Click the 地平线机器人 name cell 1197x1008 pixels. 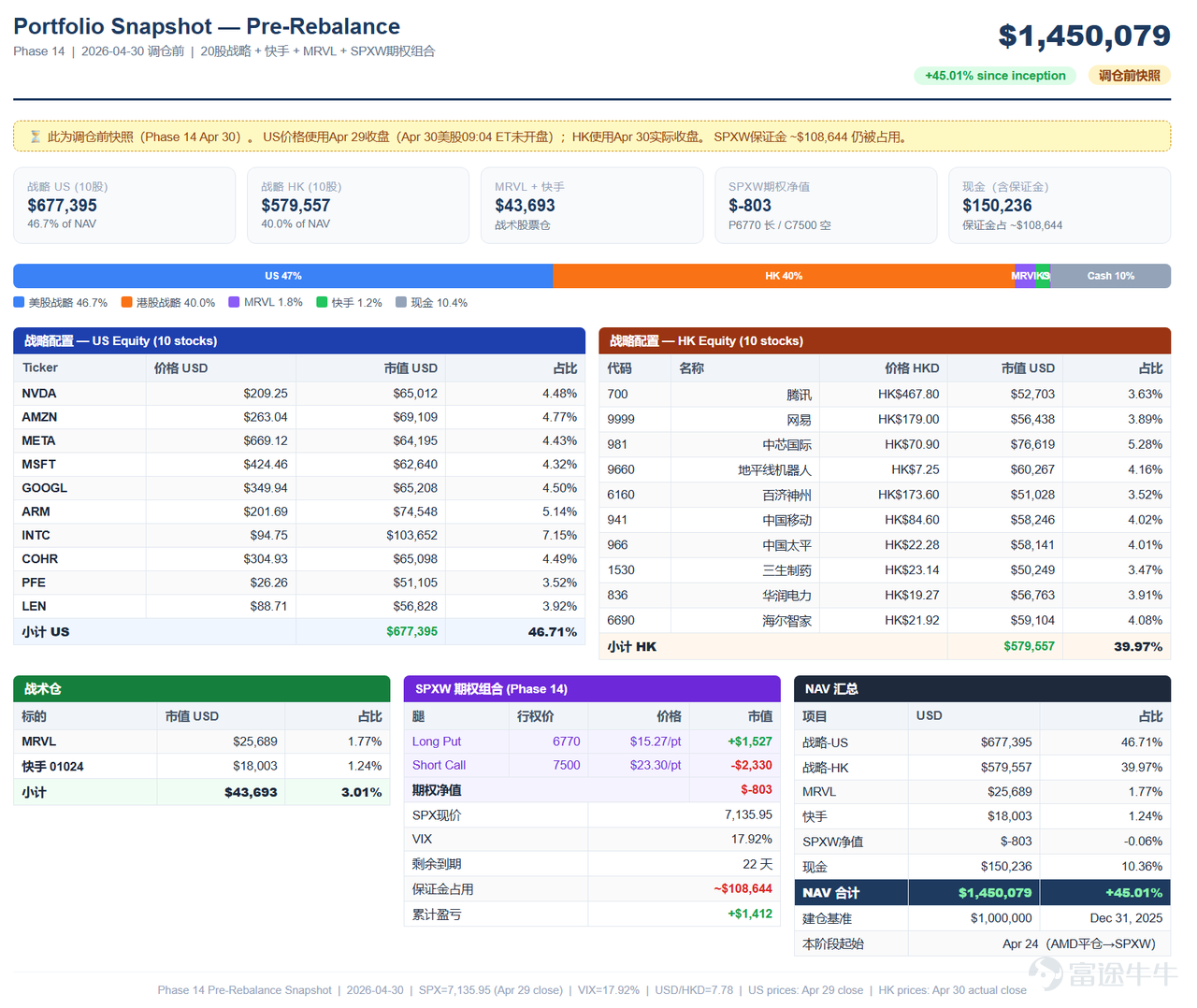click(745, 469)
